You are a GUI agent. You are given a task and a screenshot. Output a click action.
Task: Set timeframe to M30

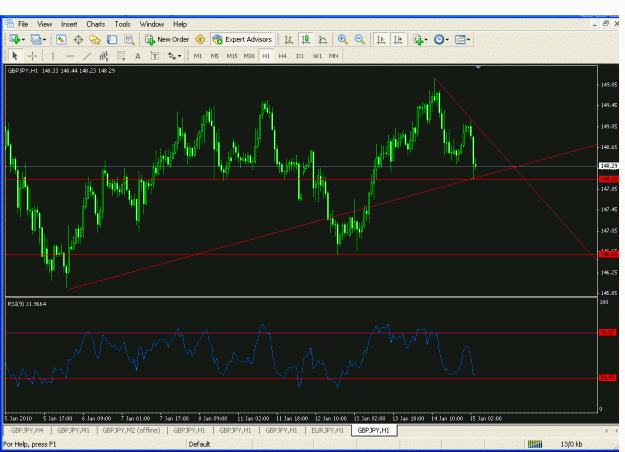(x=249, y=56)
